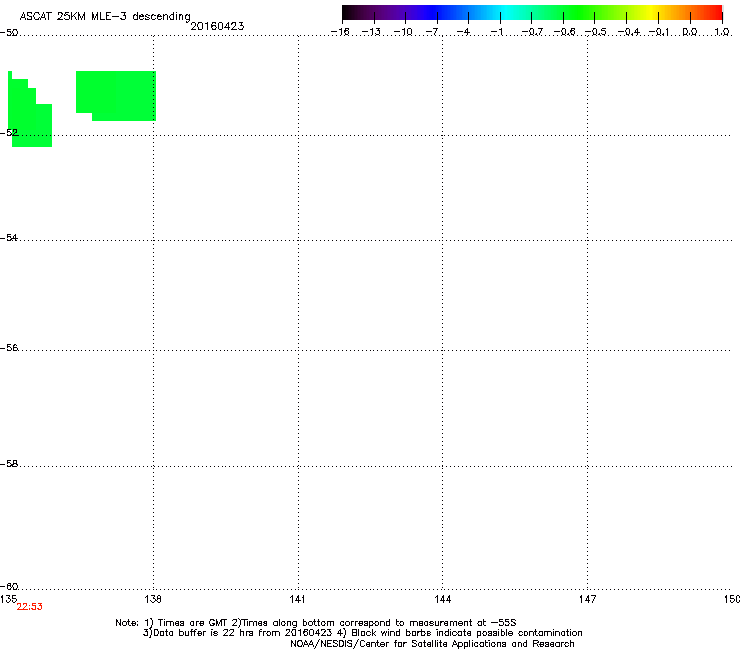Click the latitude label -54

pos(9,237)
